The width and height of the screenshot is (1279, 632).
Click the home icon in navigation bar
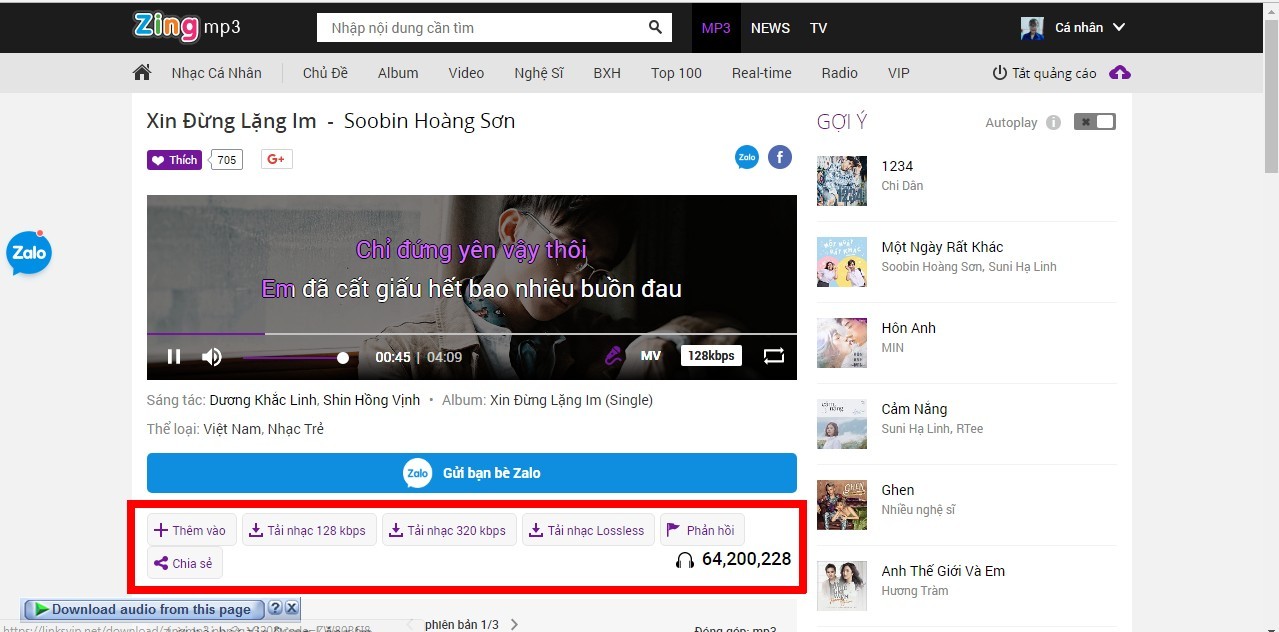[x=142, y=73]
